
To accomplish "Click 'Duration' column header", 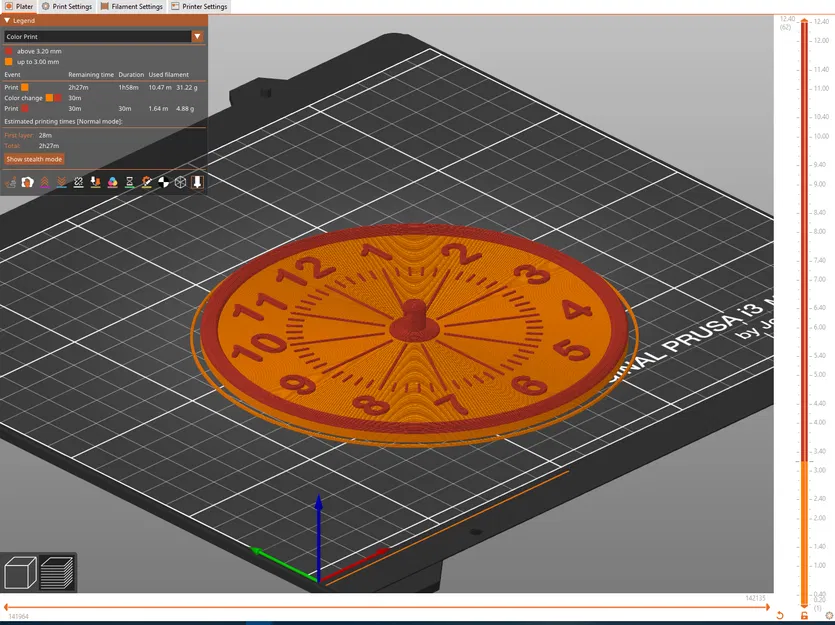I will click(131, 75).
